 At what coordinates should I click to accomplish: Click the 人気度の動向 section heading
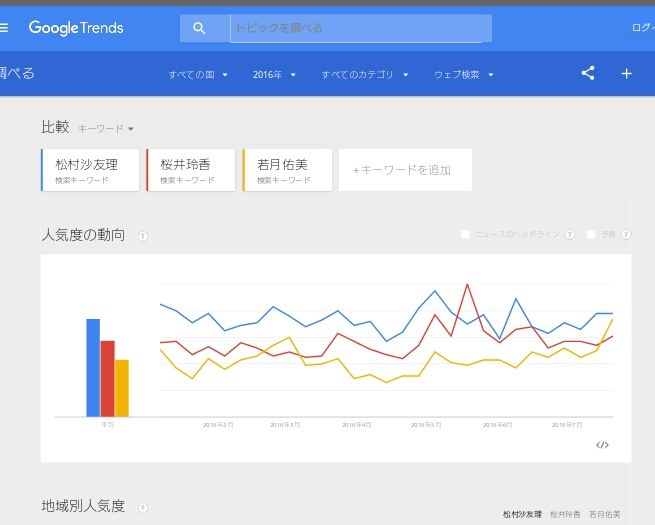coord(83,235)
